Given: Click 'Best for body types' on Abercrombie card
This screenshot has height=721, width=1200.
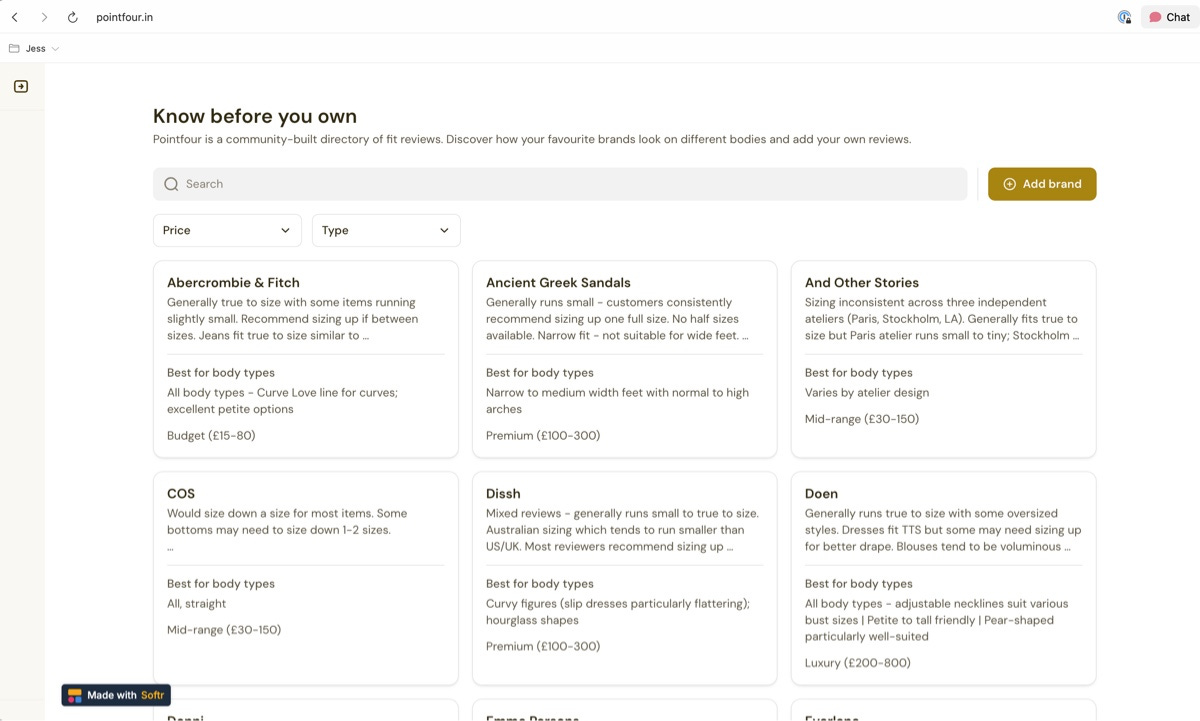Looking at the screenshot, I should 221,373.
